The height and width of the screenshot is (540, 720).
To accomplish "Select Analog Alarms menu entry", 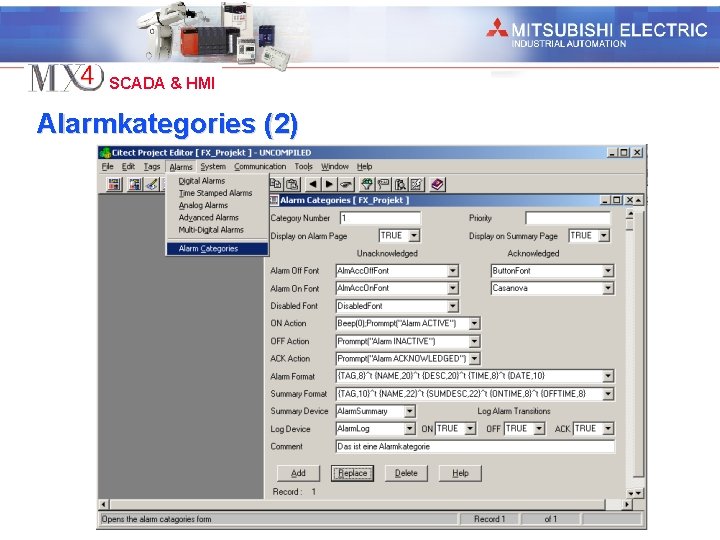I will point(217,205).
